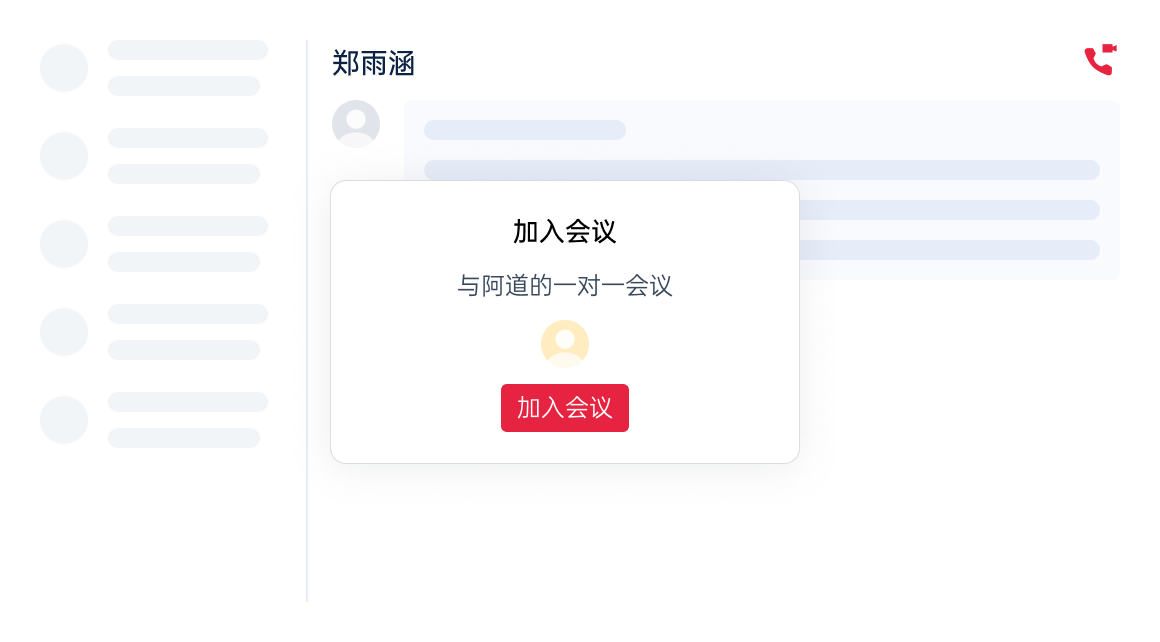Open the sender's avatar in the chat area

click(x=355, y=123)
